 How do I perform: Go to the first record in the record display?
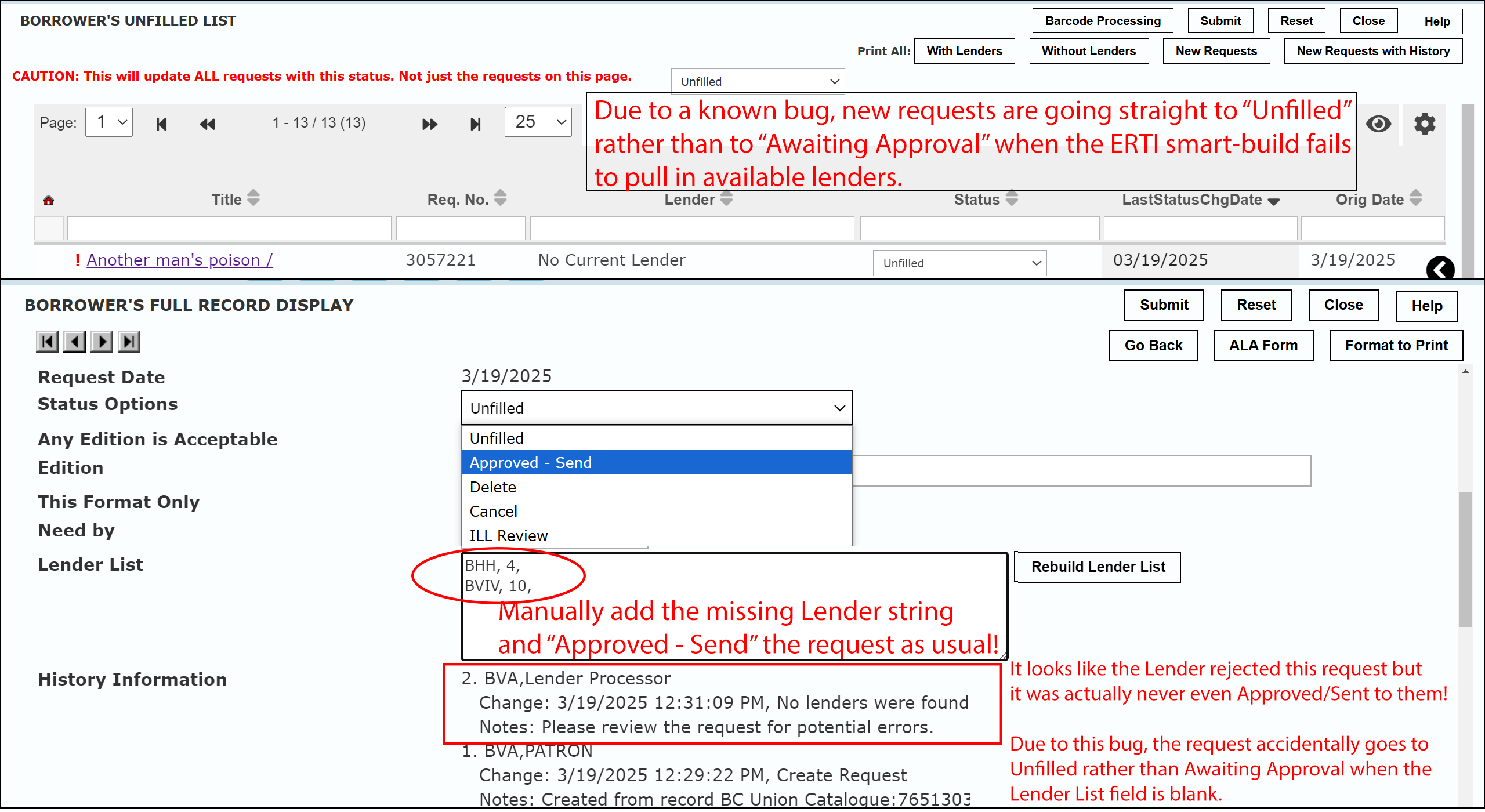tap(47, 342)
